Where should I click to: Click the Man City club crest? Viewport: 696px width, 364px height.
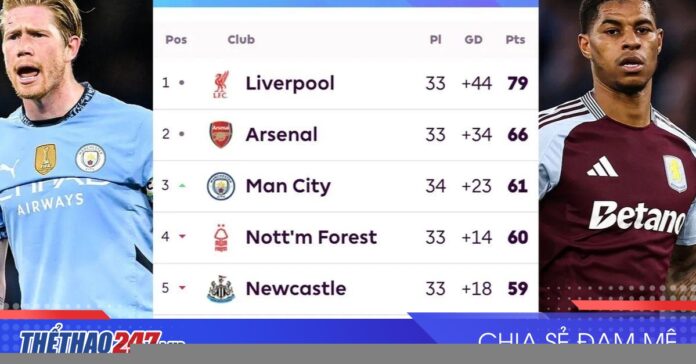pos(221,186)
